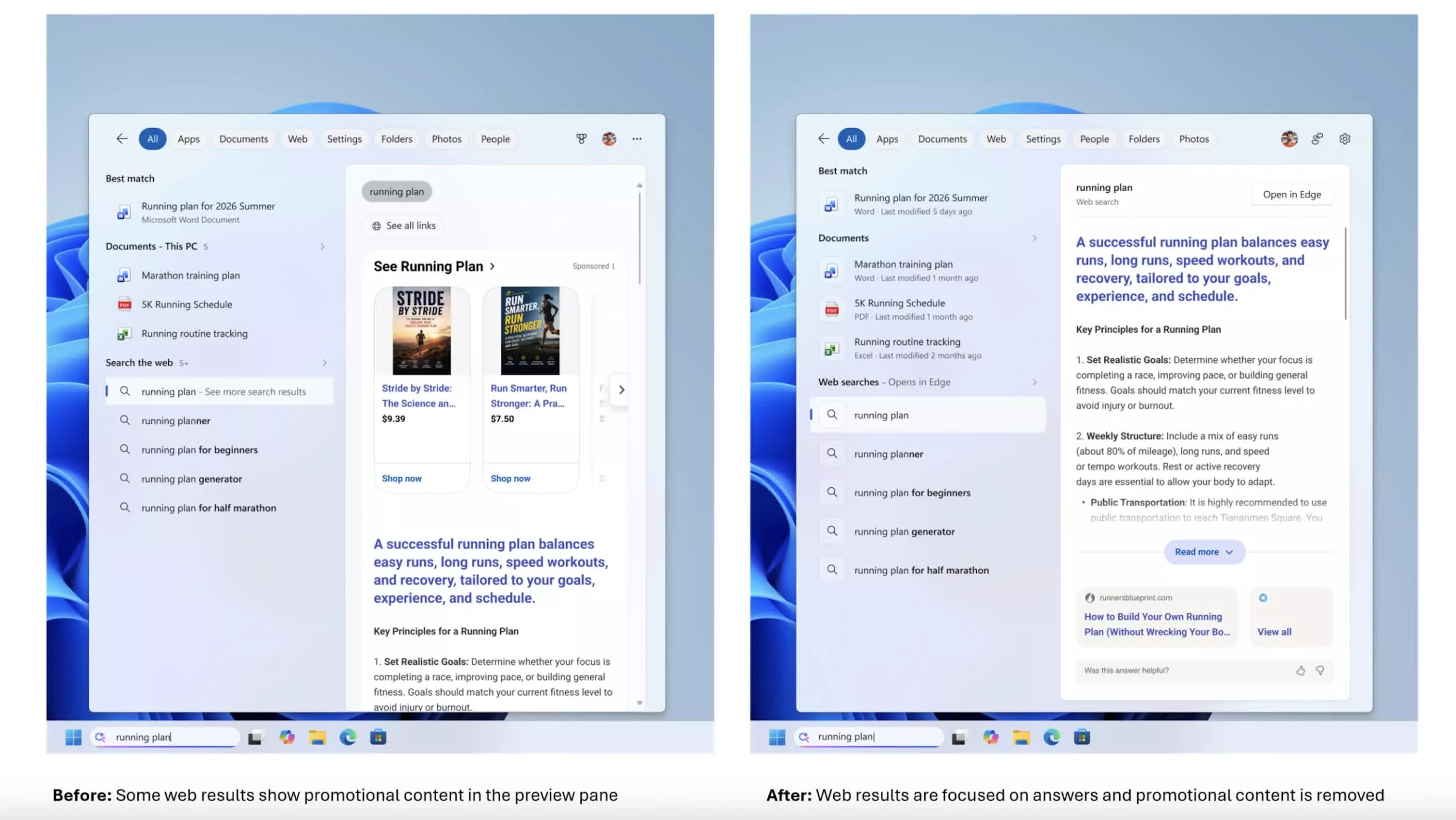Open Microsoft Edge from the left taskbar
1456x820 pixels.
[x=348, y=737]
